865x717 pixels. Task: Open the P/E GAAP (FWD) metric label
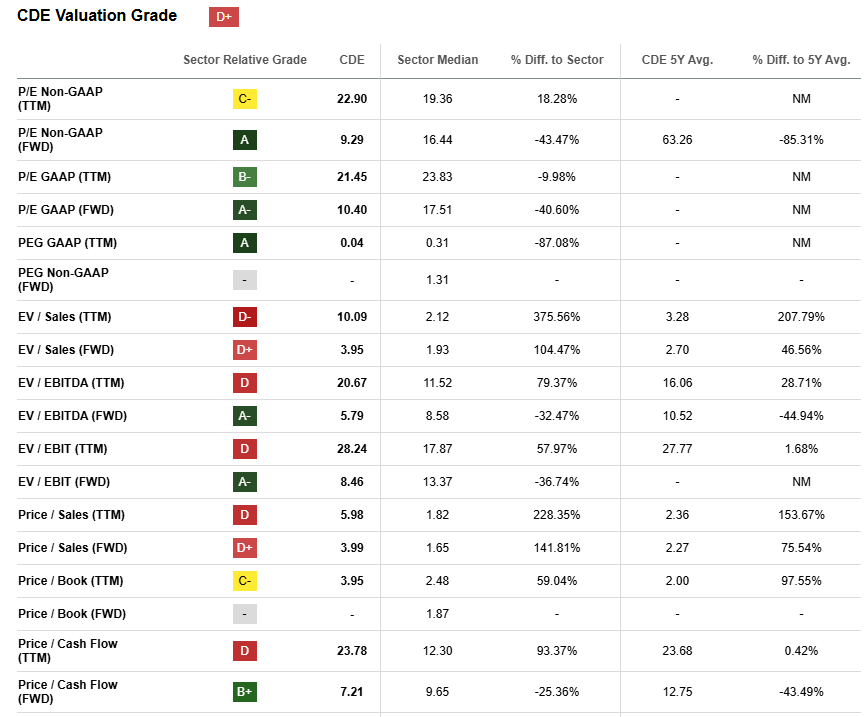click(66, 210)
